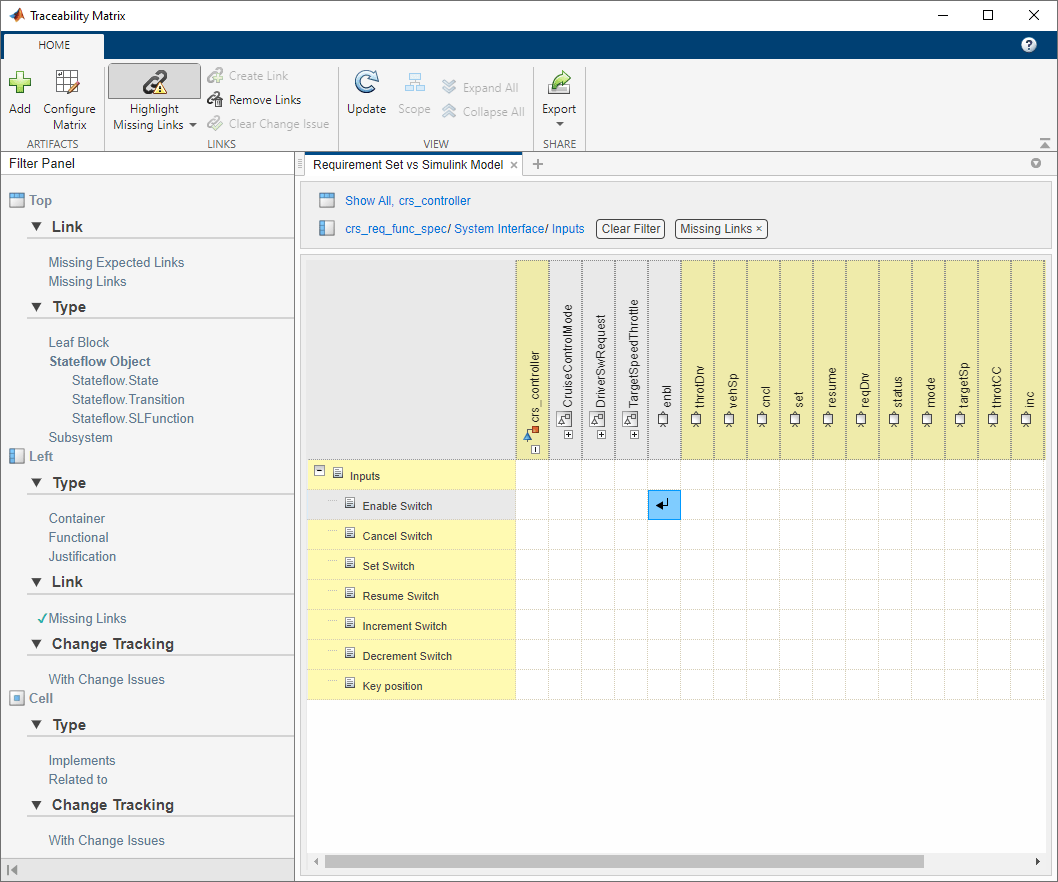The height and width of the screenshot is (882, 1058).
Task: Select Requirement Set vs Simulink Model tab
Action: 407,165
